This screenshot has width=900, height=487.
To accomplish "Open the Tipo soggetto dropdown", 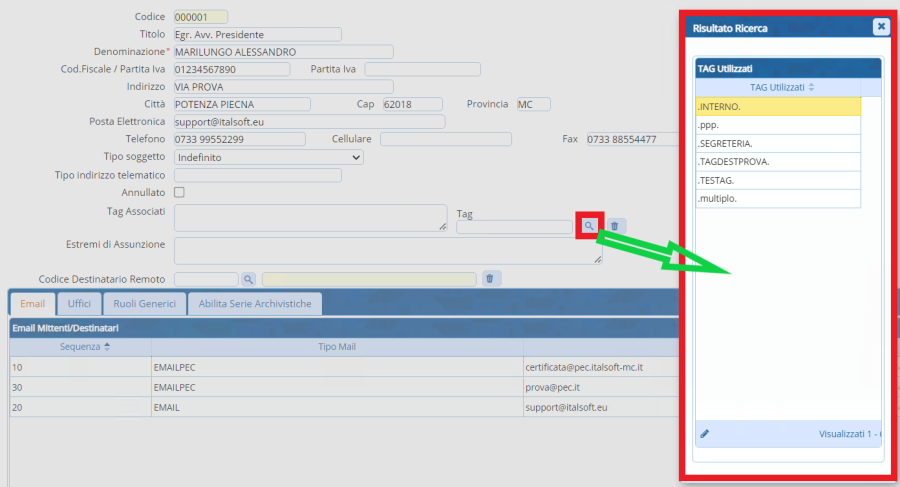I will point(268,157).
